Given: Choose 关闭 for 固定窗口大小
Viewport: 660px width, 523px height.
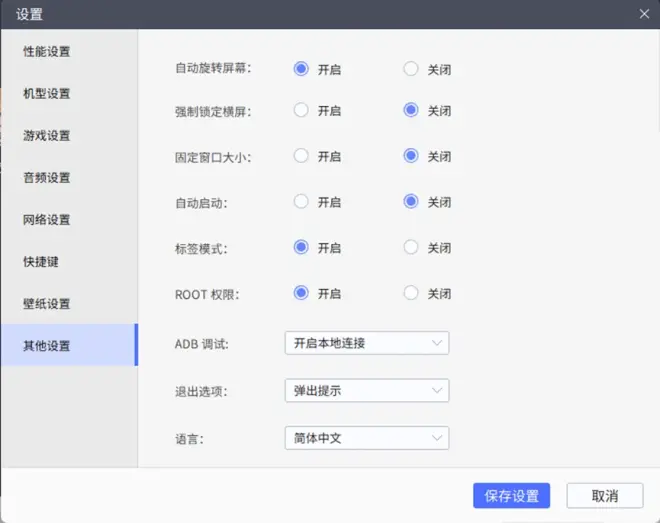Looking at the screenshot, I should point(411,156).
